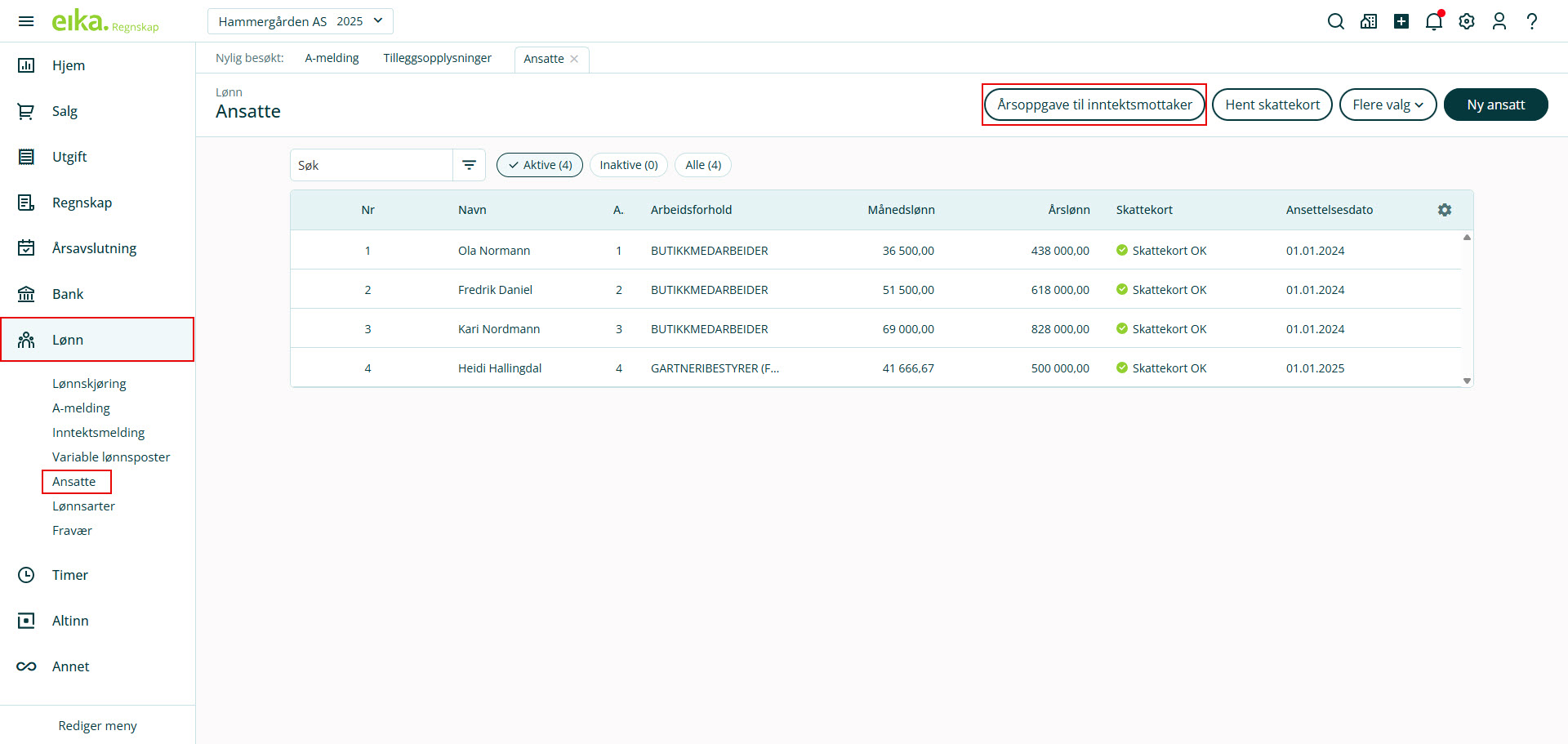Click the plus quick-add icon in header
The width and height of the screenshot is (1568, 744).
pyautogui.click(x=1401, y=21)
